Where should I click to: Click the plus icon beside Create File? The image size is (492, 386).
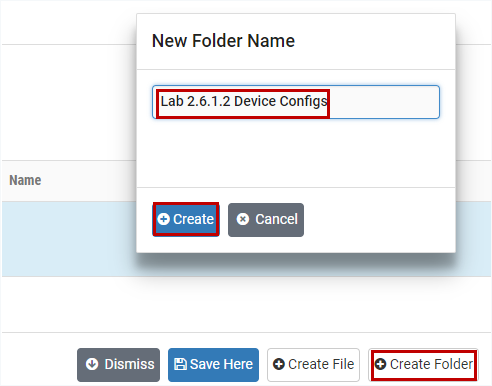coord(279,364)
